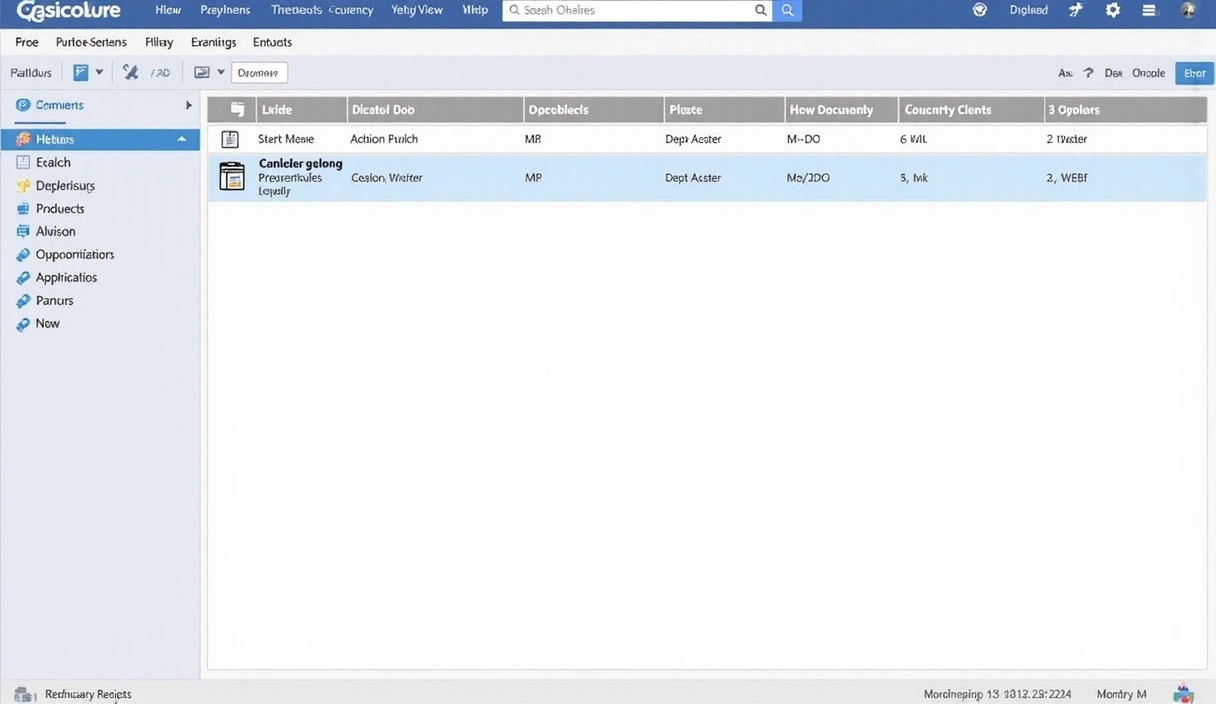Open the dropdown arrow beside screen layout icon

(x=221, y=72)
